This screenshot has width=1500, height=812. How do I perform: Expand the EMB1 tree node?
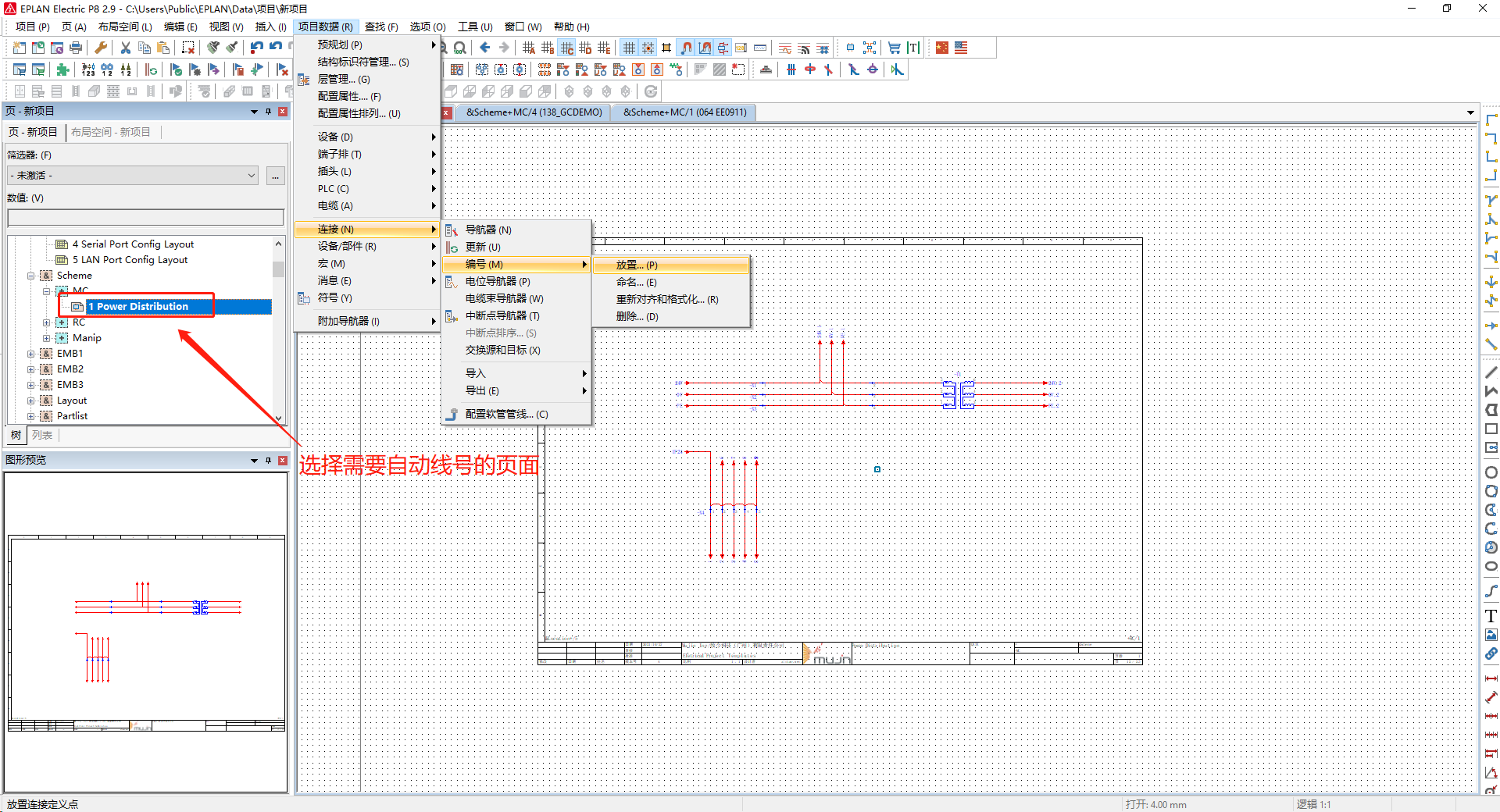(x=31, y=354)
